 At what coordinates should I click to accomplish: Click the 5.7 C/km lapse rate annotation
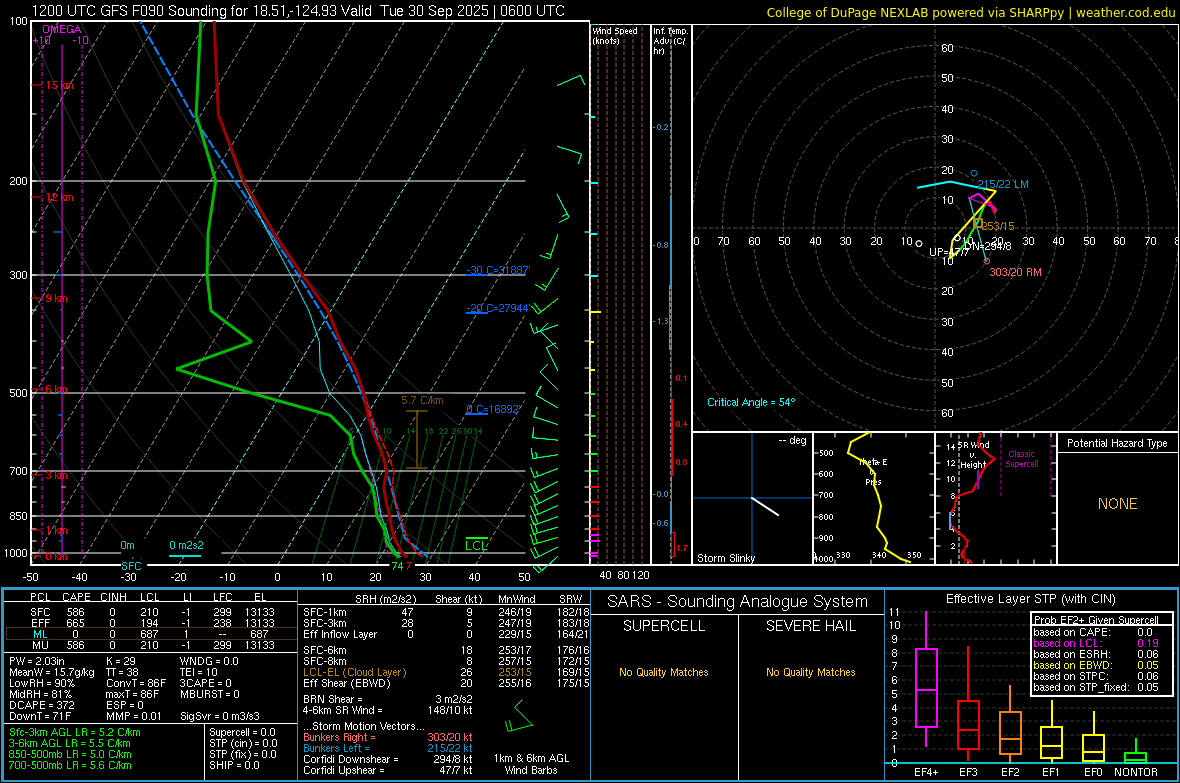click(x=422, y=401)
